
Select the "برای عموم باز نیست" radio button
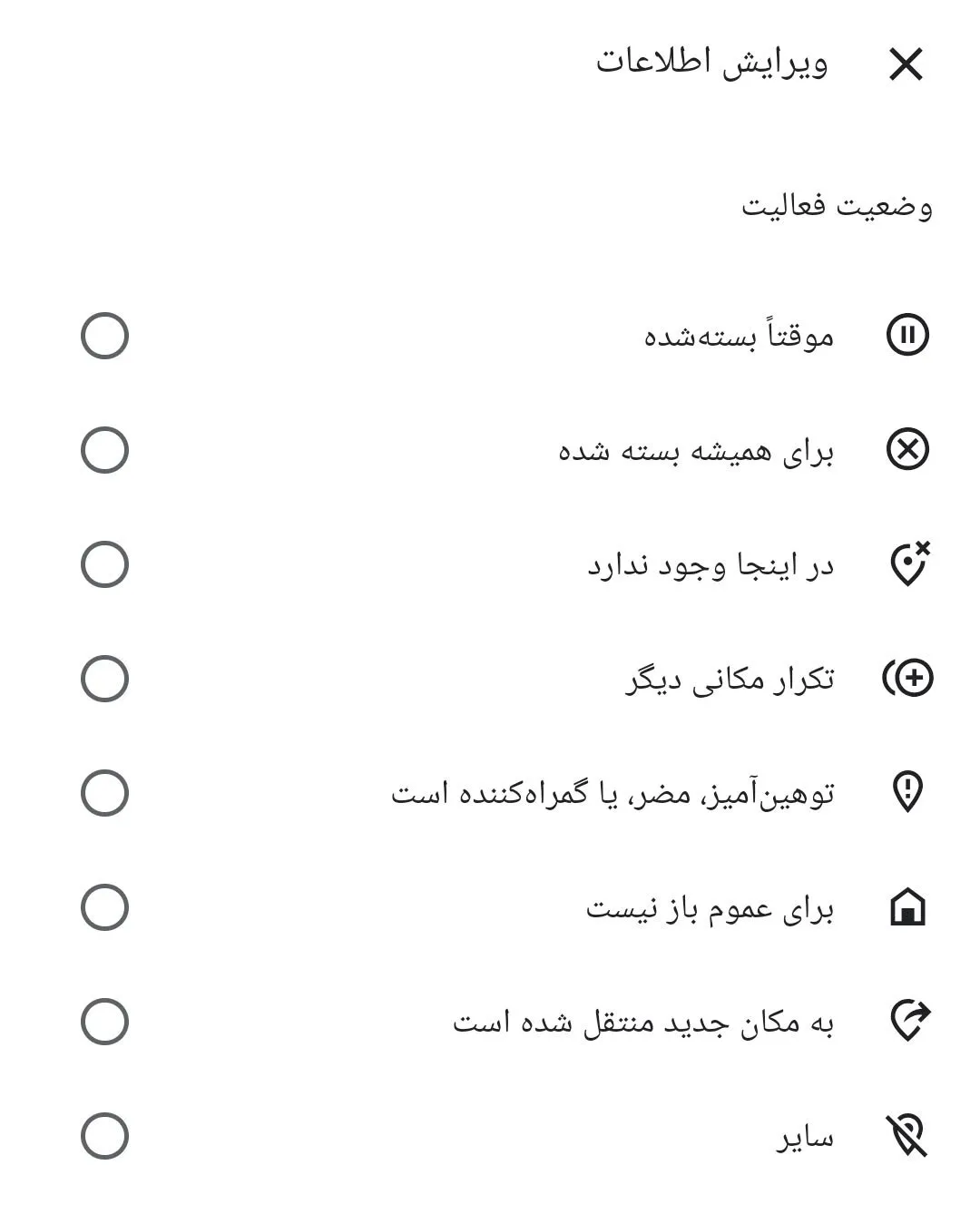click(x=104, y=907)
